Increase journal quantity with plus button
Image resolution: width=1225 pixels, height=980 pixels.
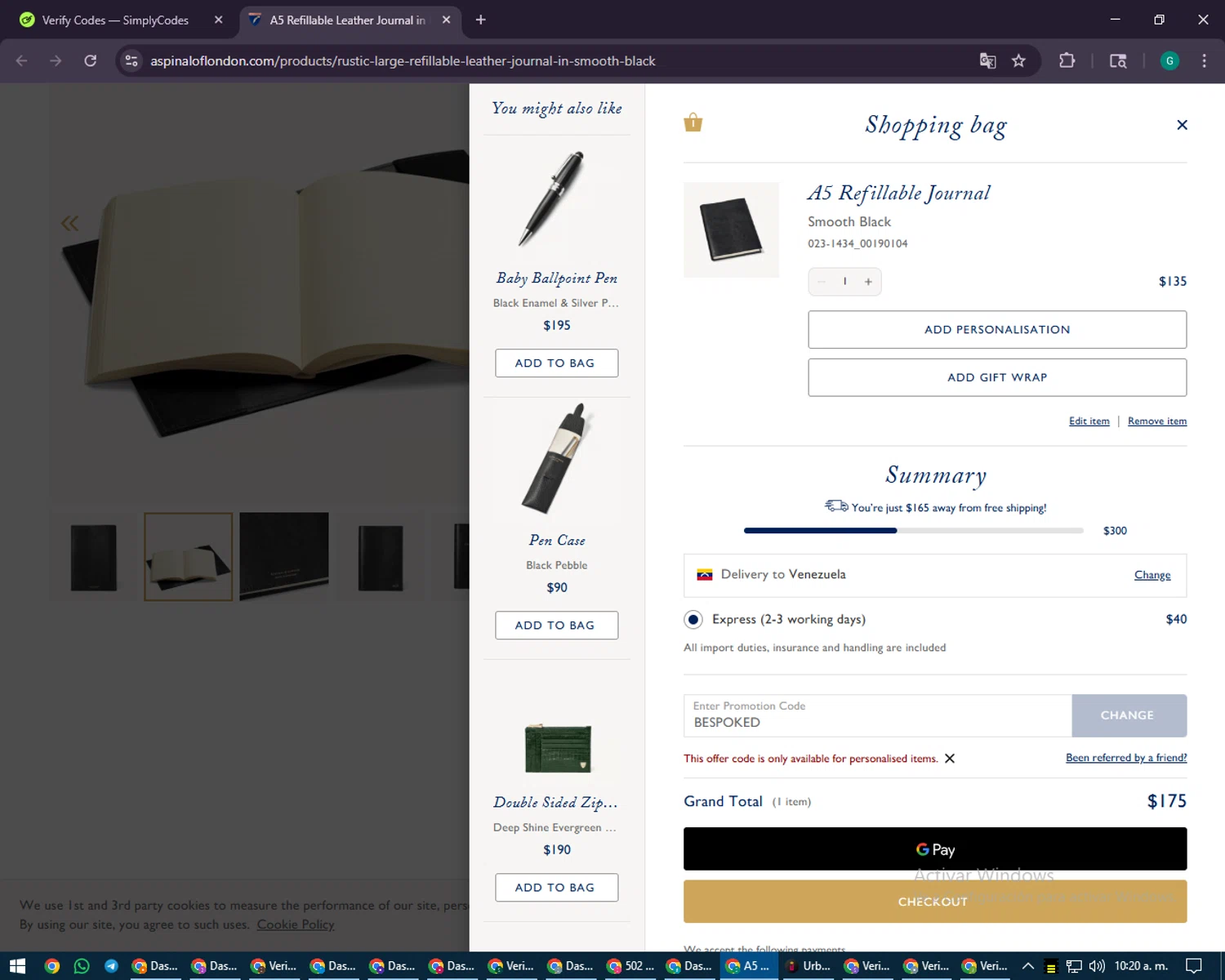tap(868, 282)
